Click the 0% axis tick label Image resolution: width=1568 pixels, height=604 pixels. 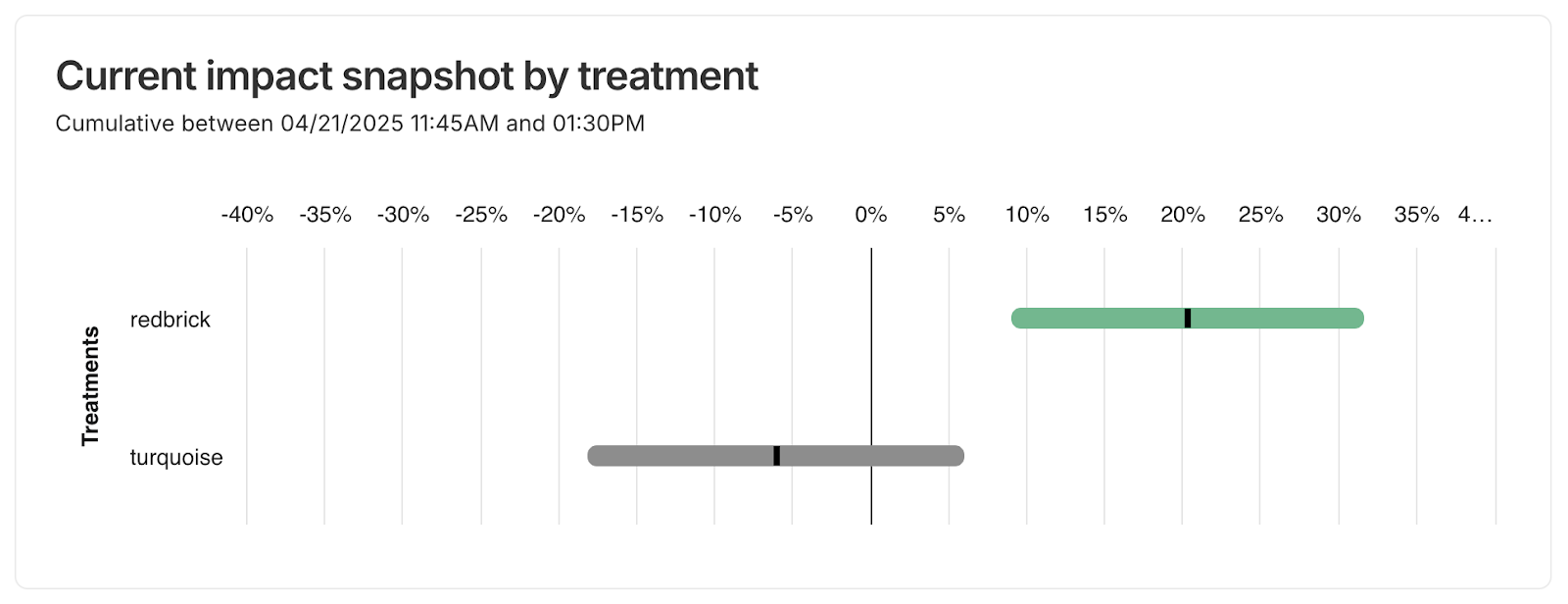tap(871, 215)
